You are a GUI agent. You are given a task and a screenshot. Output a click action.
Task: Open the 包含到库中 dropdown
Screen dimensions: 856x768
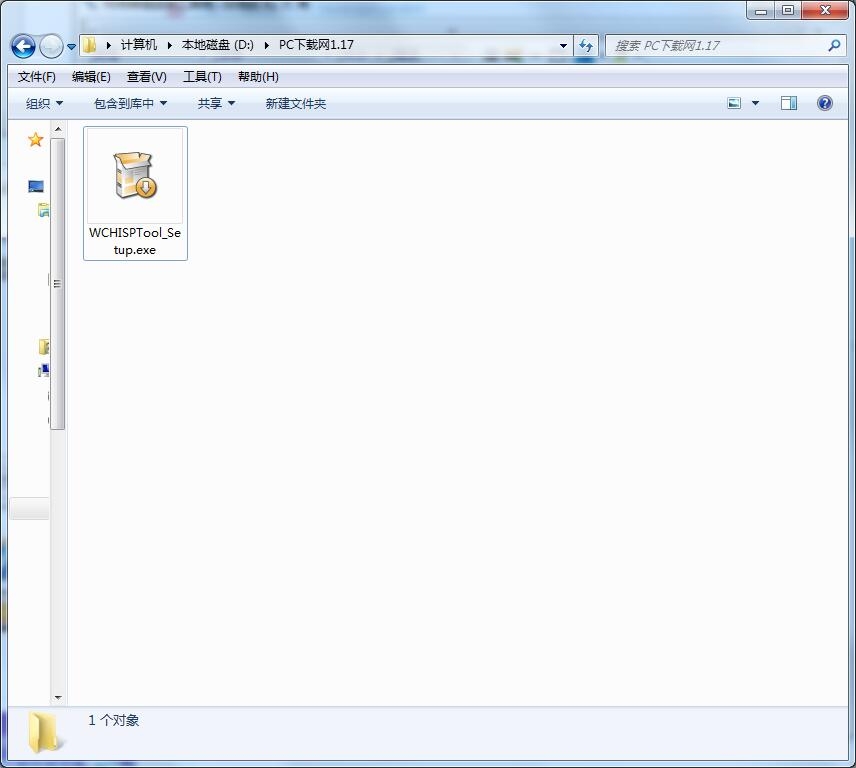[x=130, y=104]
